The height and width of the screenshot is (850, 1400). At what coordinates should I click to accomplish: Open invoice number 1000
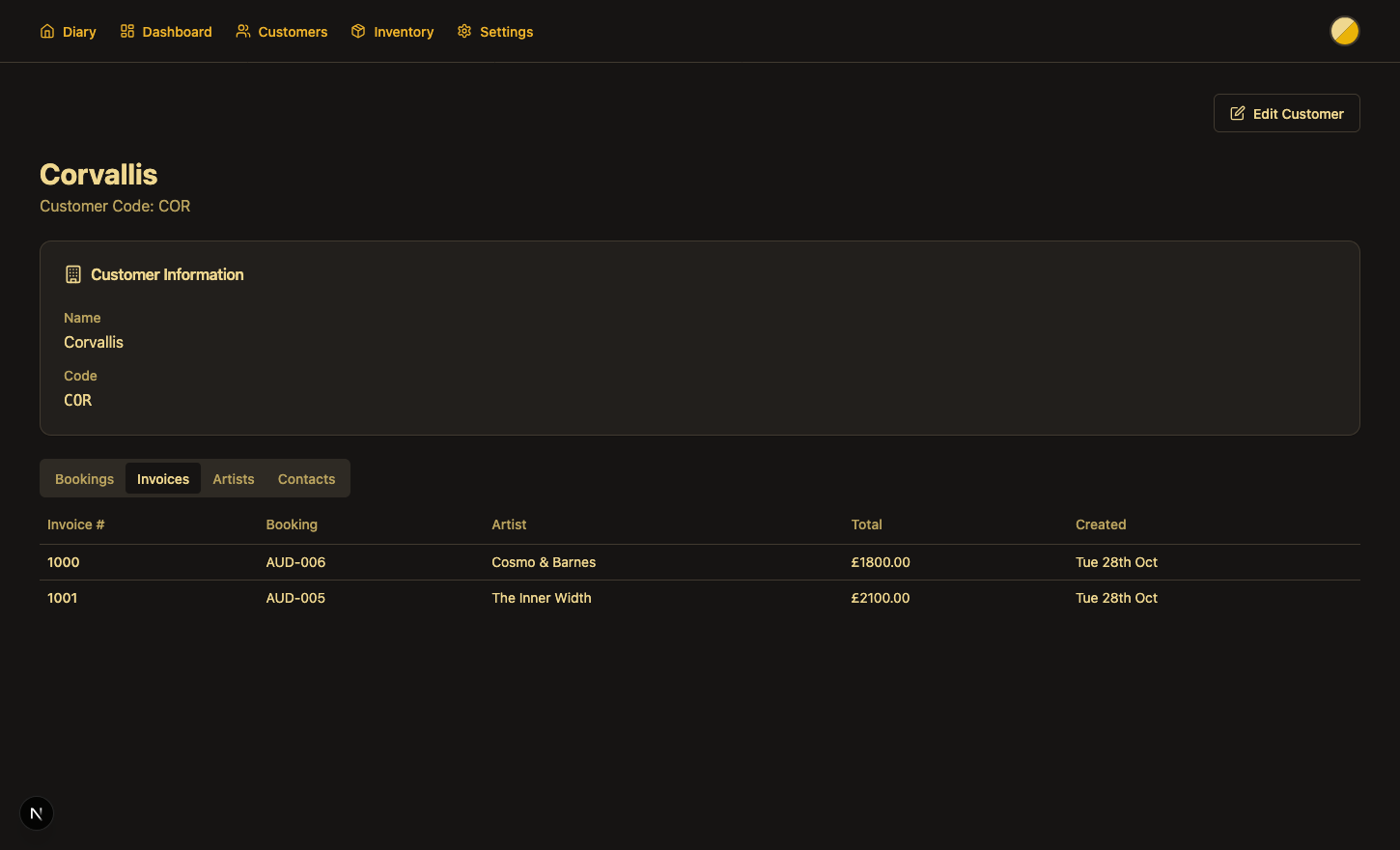click(64, 562)
